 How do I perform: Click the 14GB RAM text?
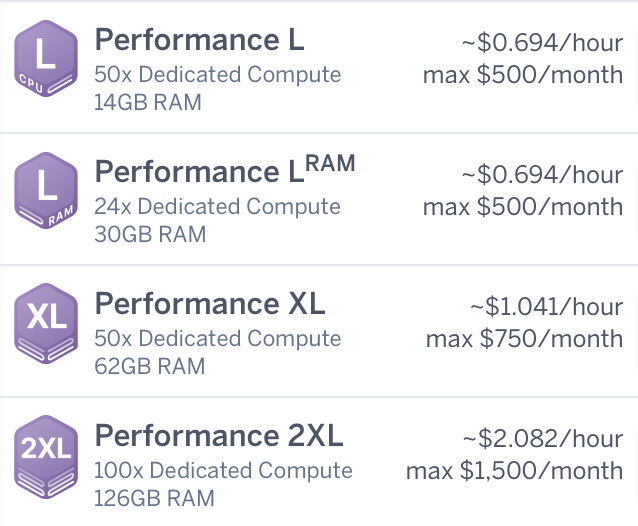point(148,102)
